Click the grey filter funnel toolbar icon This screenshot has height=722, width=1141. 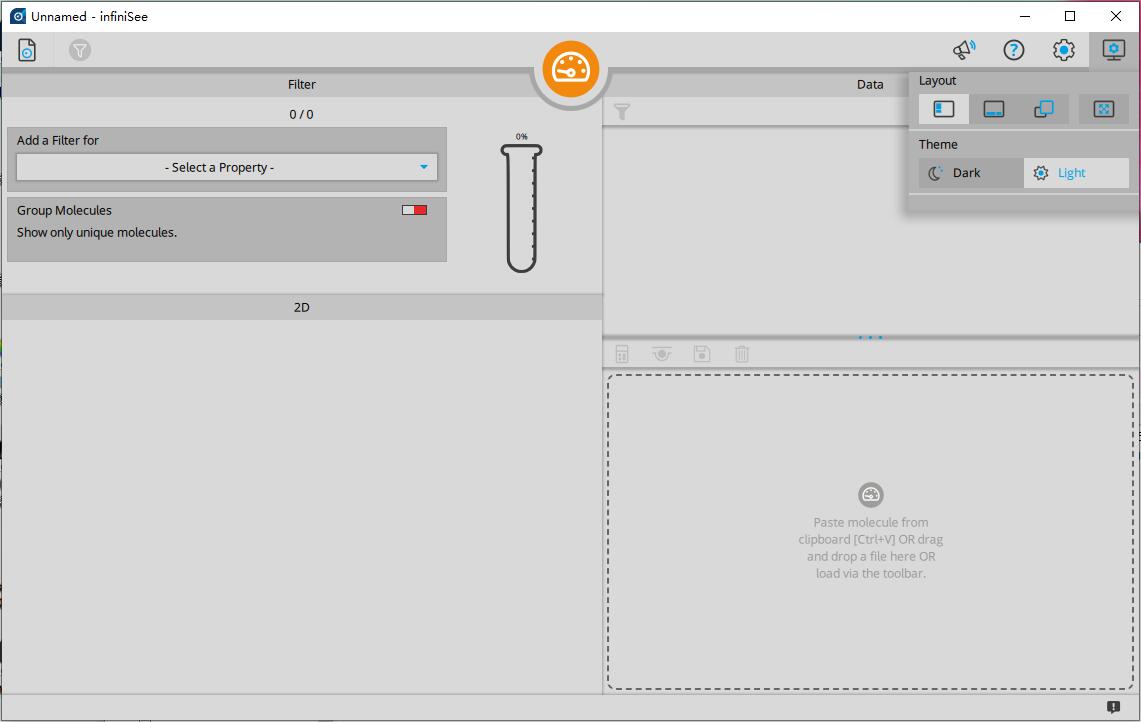coord(80,50)
